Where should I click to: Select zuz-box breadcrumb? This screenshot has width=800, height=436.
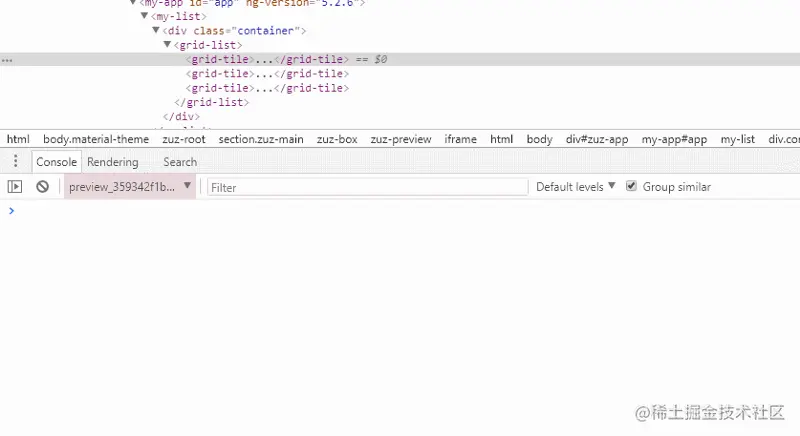coord(337,139)
